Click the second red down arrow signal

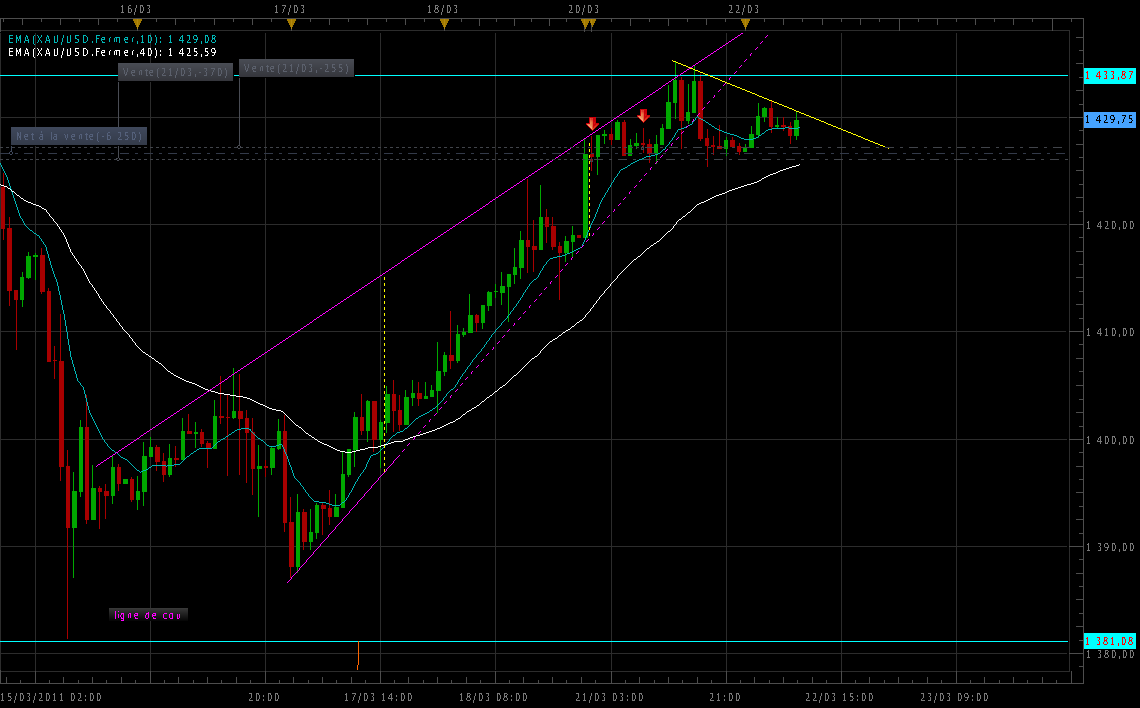643,115
